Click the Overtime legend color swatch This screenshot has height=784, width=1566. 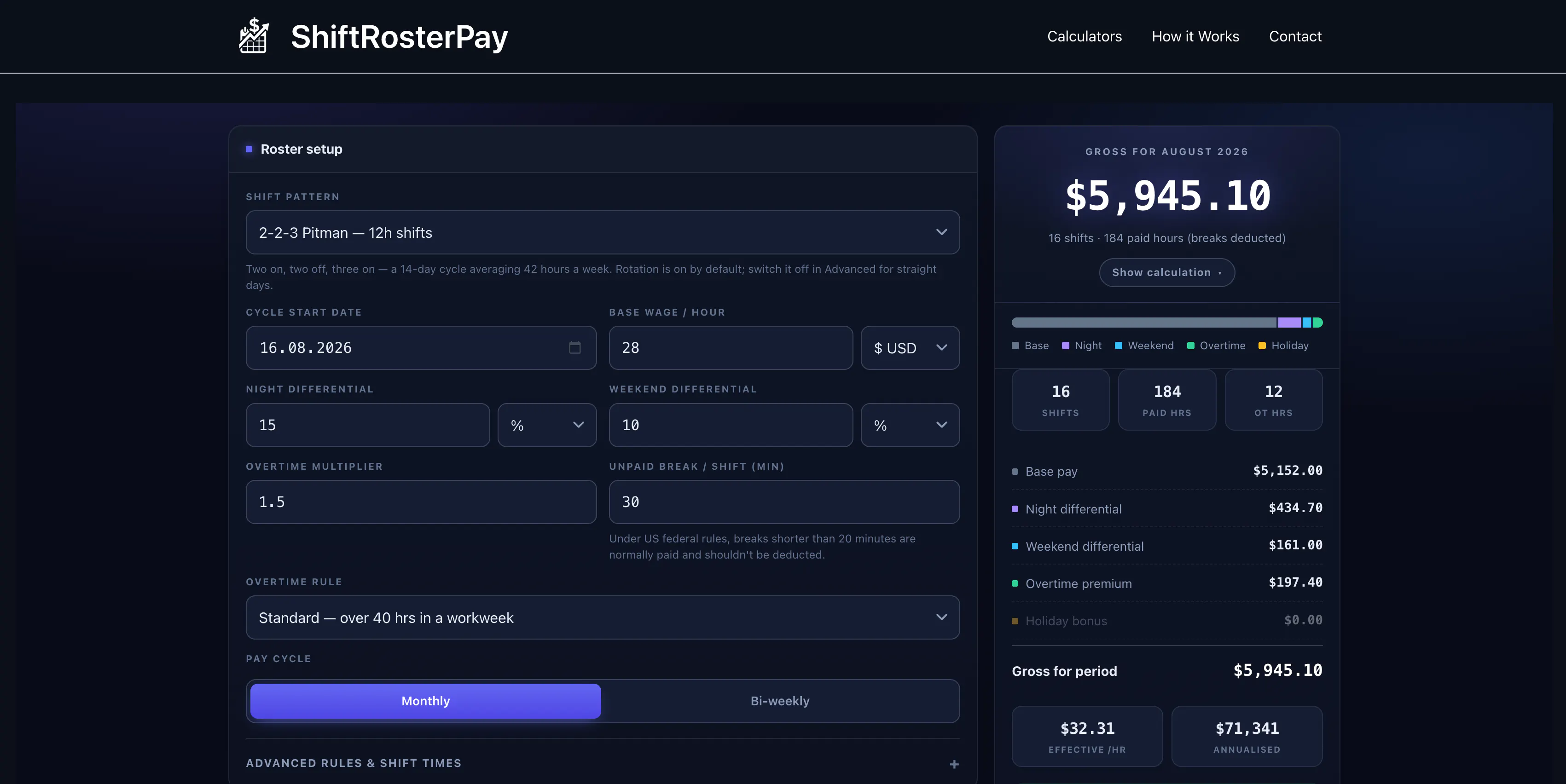pyautogui.click(x=1190, y=346)
